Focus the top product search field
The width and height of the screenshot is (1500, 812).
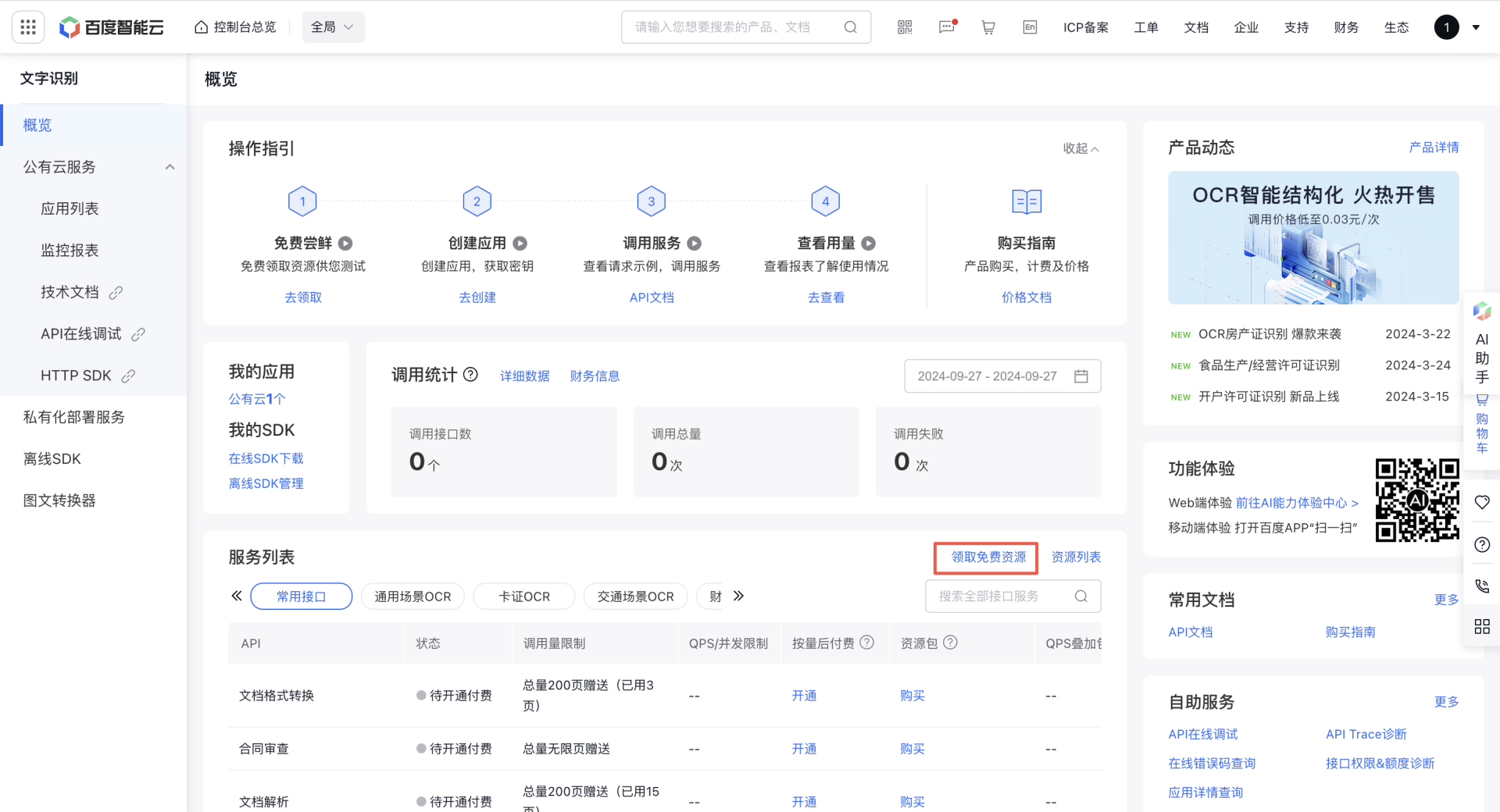click(746, 27)
